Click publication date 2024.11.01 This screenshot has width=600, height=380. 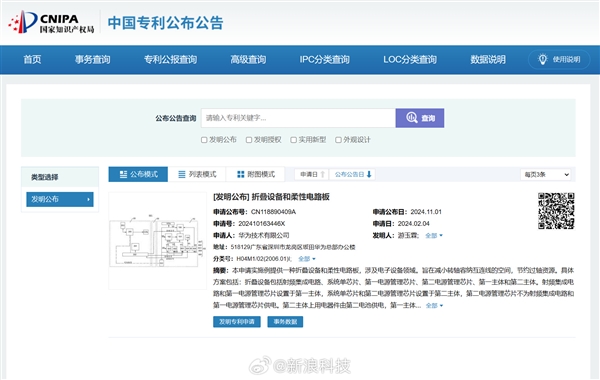click(426, 212)
